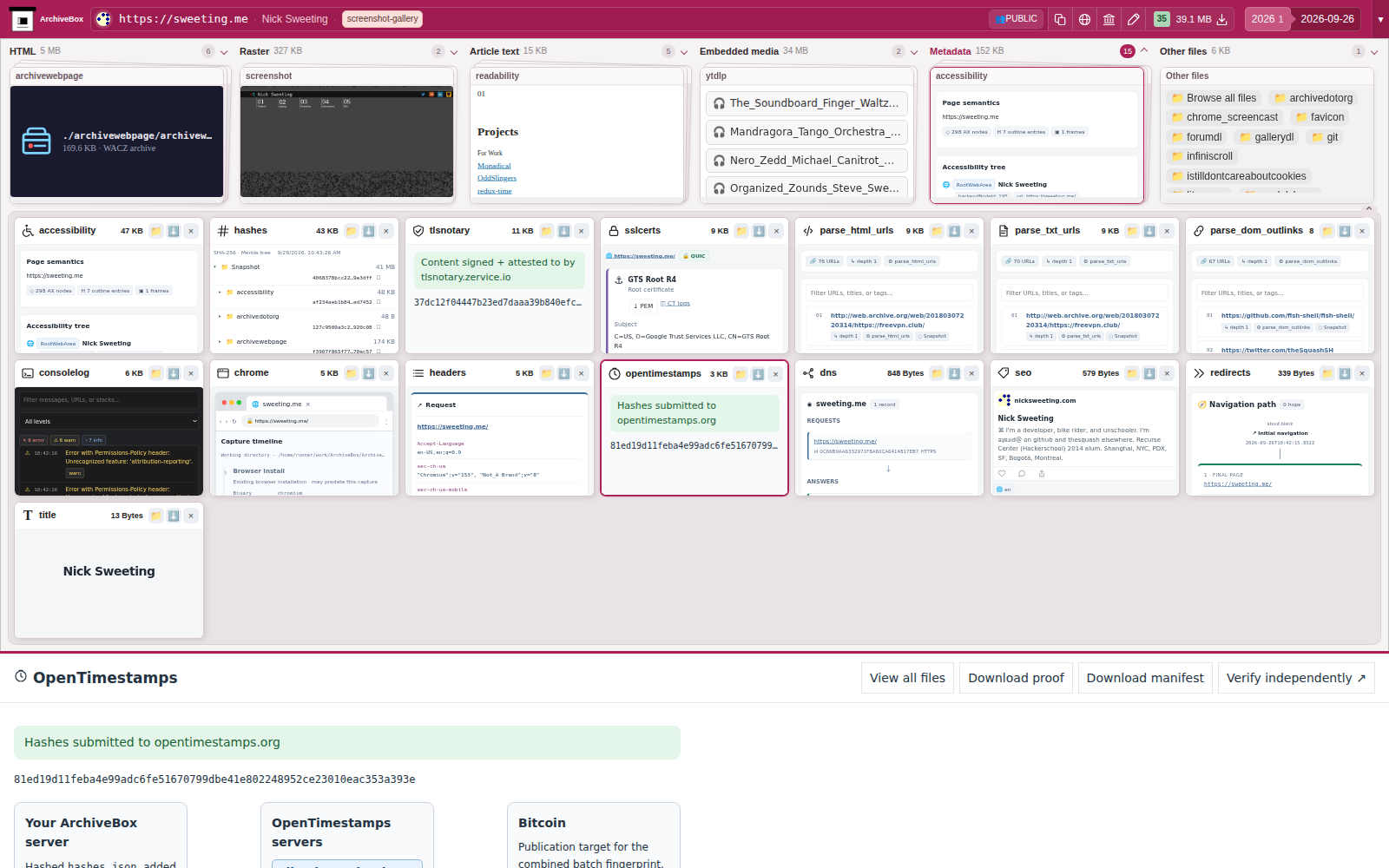
Task: Expand the Other files section chevron
Action: pyautogui.click(x=1374, y=52)
